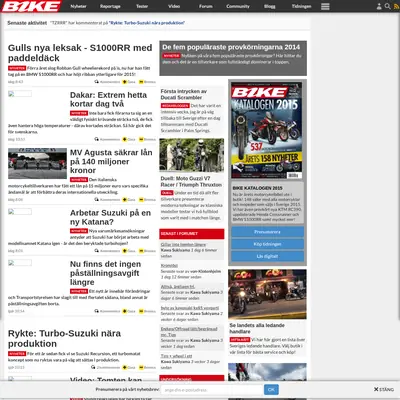400x400 pixels.
Task: Open the Community menu item
Action: tap(238, 6)
